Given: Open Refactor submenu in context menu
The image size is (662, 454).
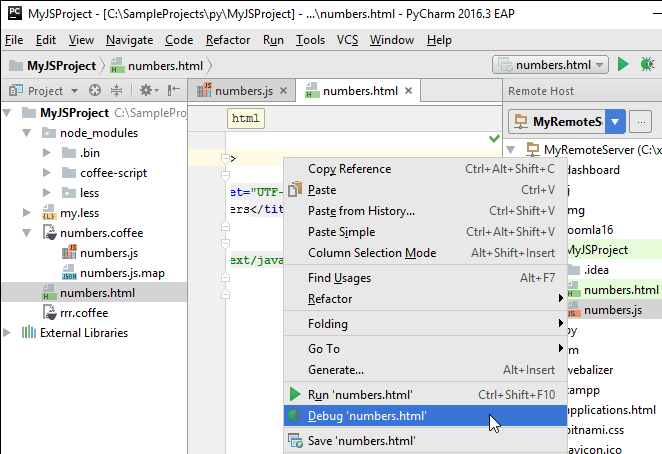Looking at the screenshot, I should pos(425,299).
